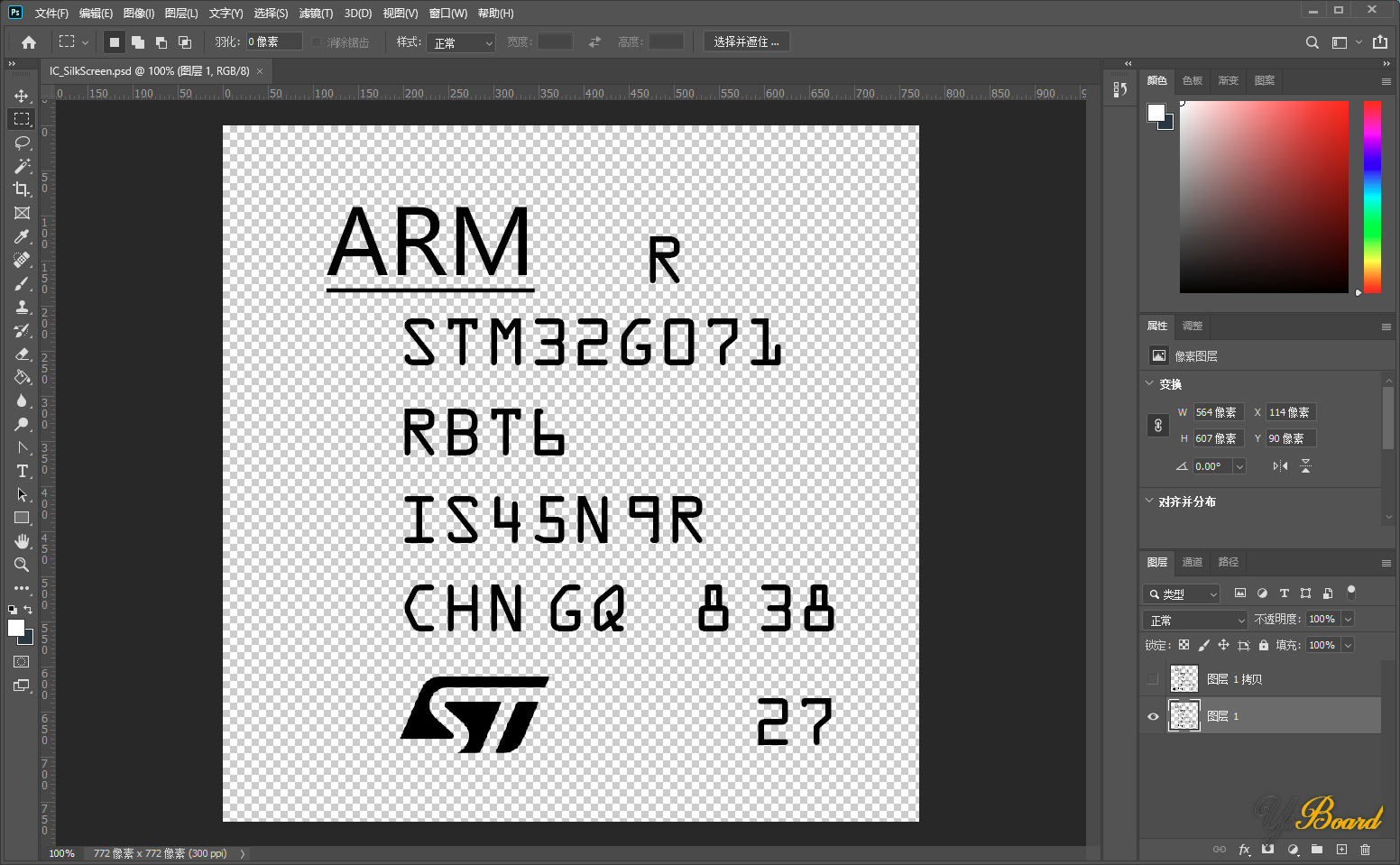Switch to the 路径 paths tab
1400x865 pixels.
pyautogui.click(x=1229, y=562)
